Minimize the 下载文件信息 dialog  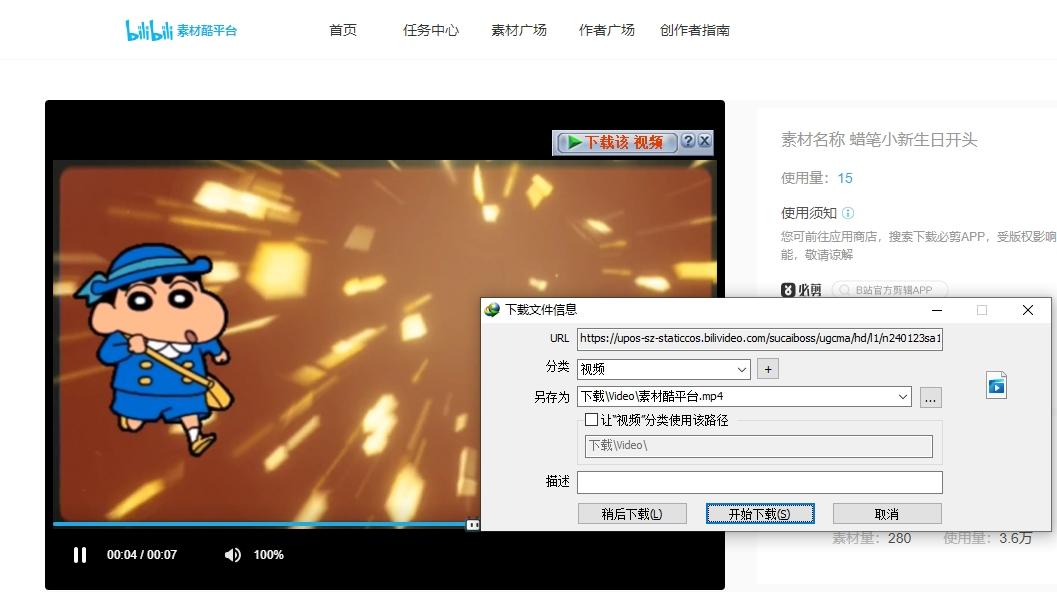[x=937, y=310]
